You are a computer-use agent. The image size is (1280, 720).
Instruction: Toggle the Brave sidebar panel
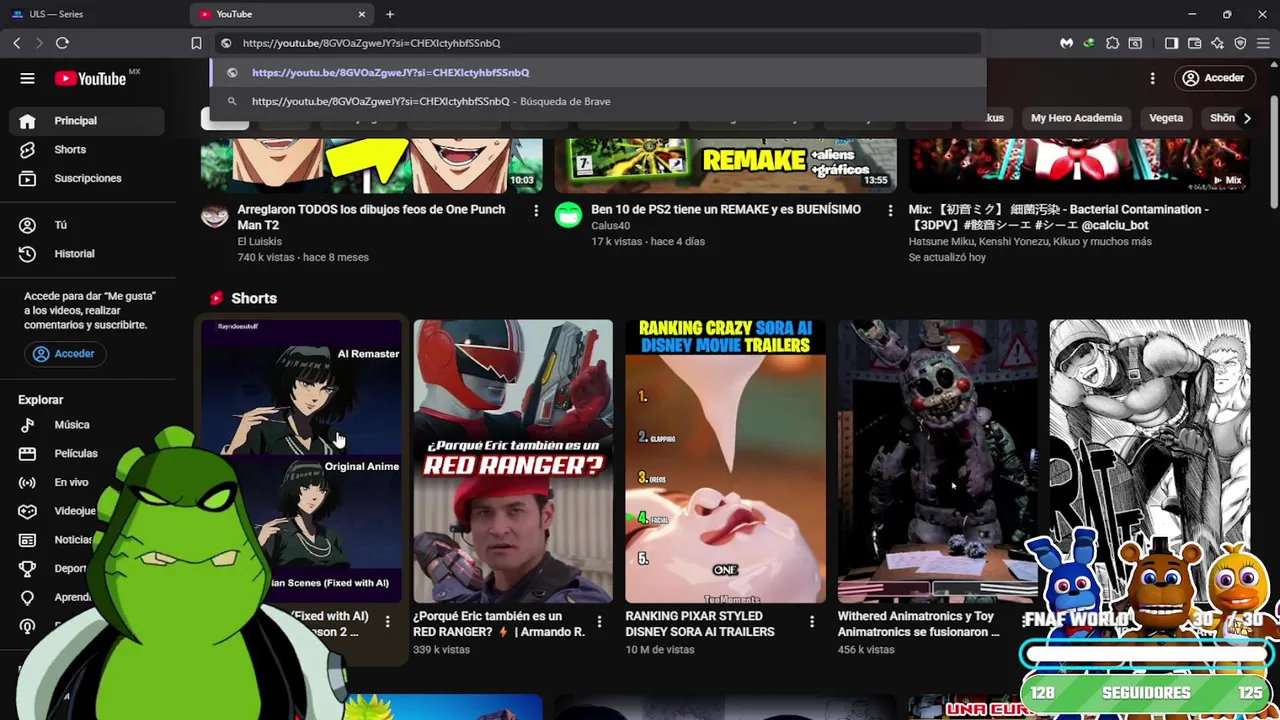coord(1172,43)
